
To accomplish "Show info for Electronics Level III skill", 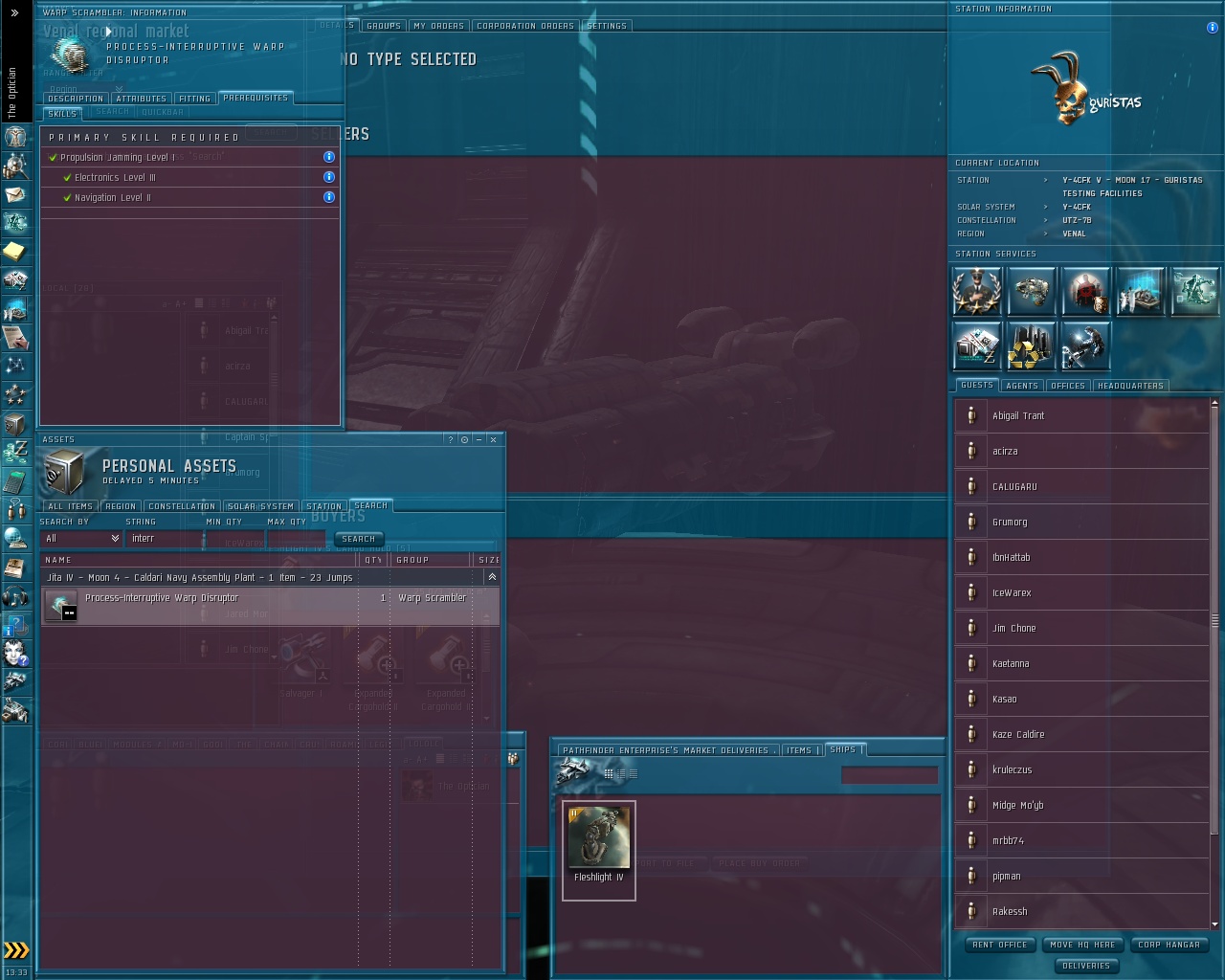I will pos(329,177).
